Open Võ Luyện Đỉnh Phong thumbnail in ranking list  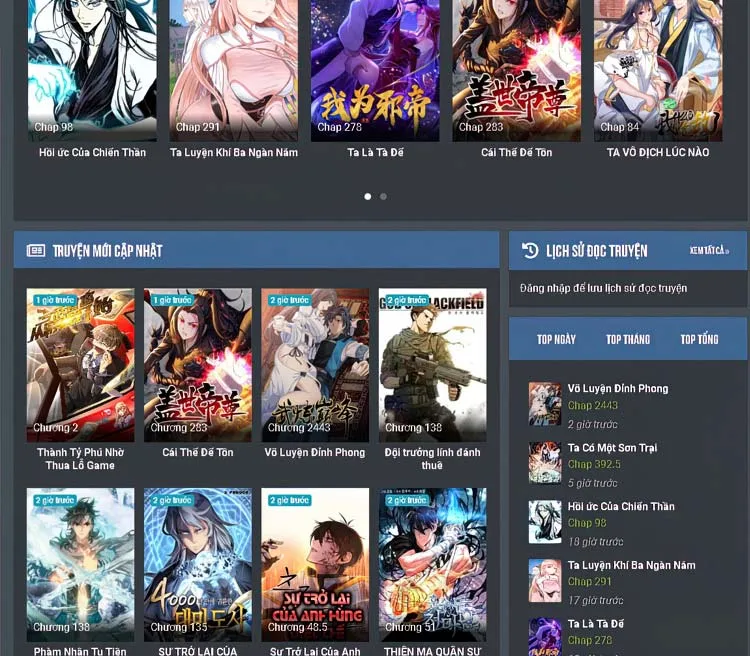click(x=545, y=404)
